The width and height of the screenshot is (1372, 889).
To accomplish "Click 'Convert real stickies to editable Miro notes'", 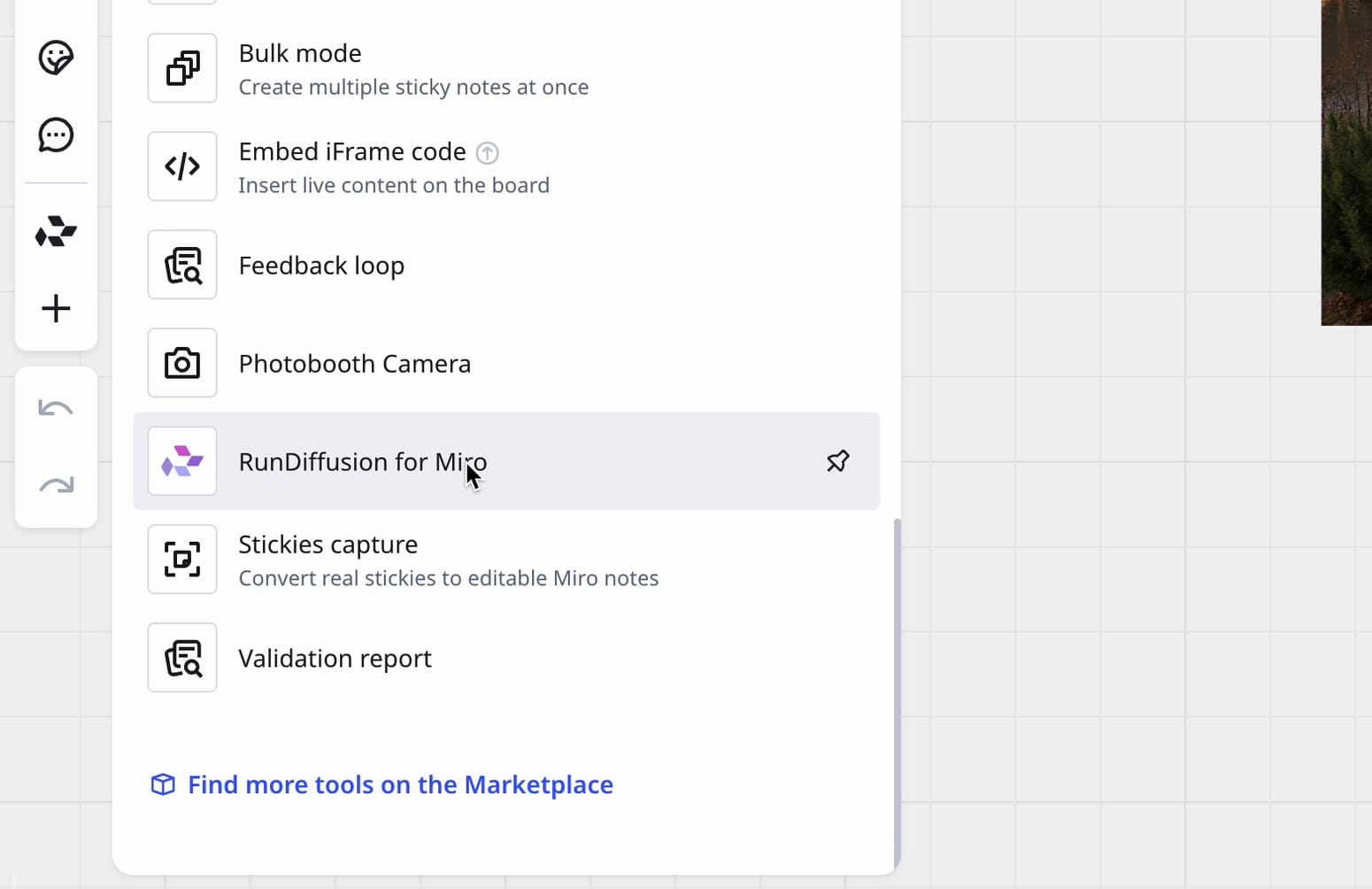I will [x=449, y=578].
